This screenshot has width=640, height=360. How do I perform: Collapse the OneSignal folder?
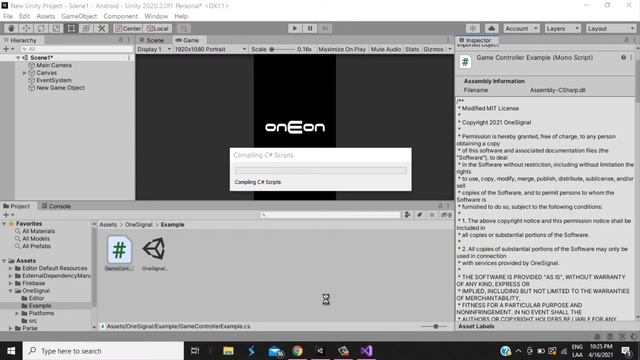click(11, 291)
